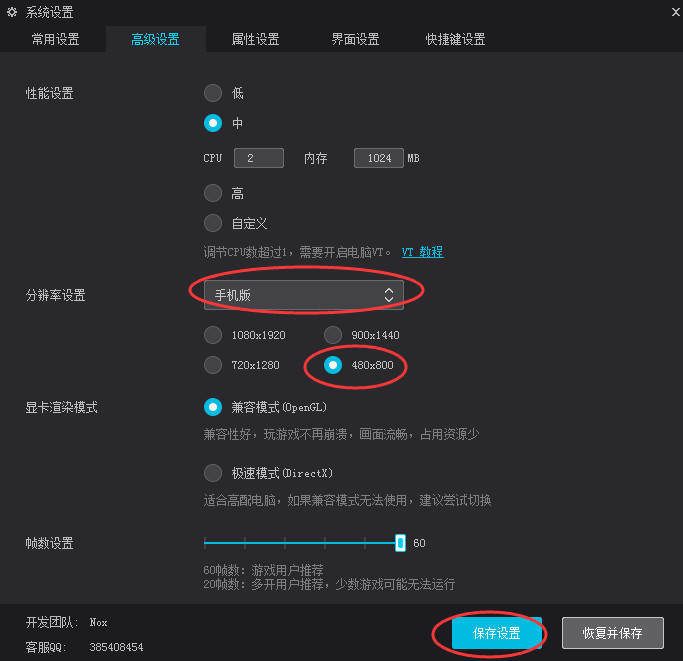Screen dimensions: 683x661
Task: Choose the 自定义 performance option
Action: (x=213, y=223)
